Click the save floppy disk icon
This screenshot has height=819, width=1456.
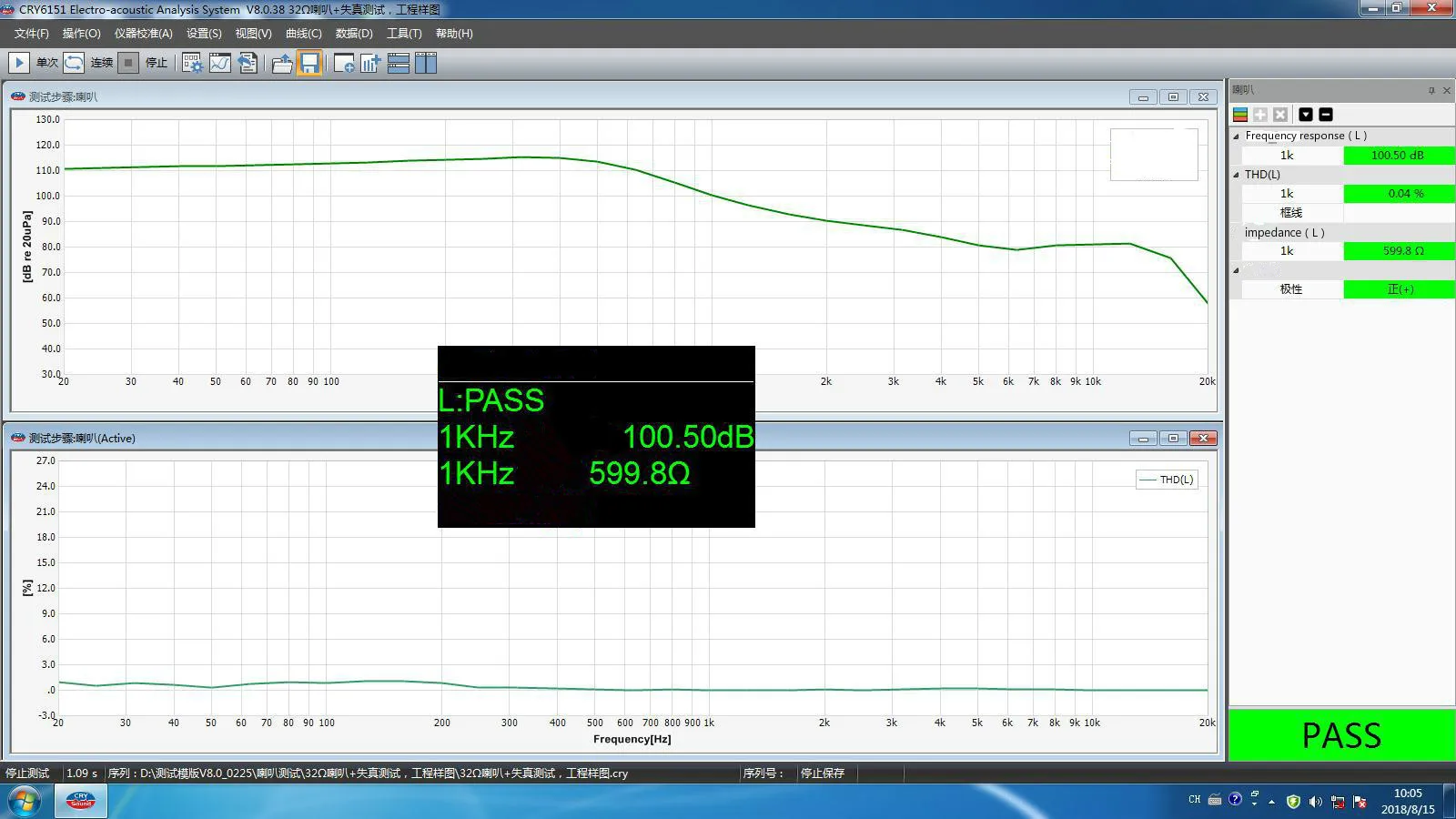click(309, 63)
